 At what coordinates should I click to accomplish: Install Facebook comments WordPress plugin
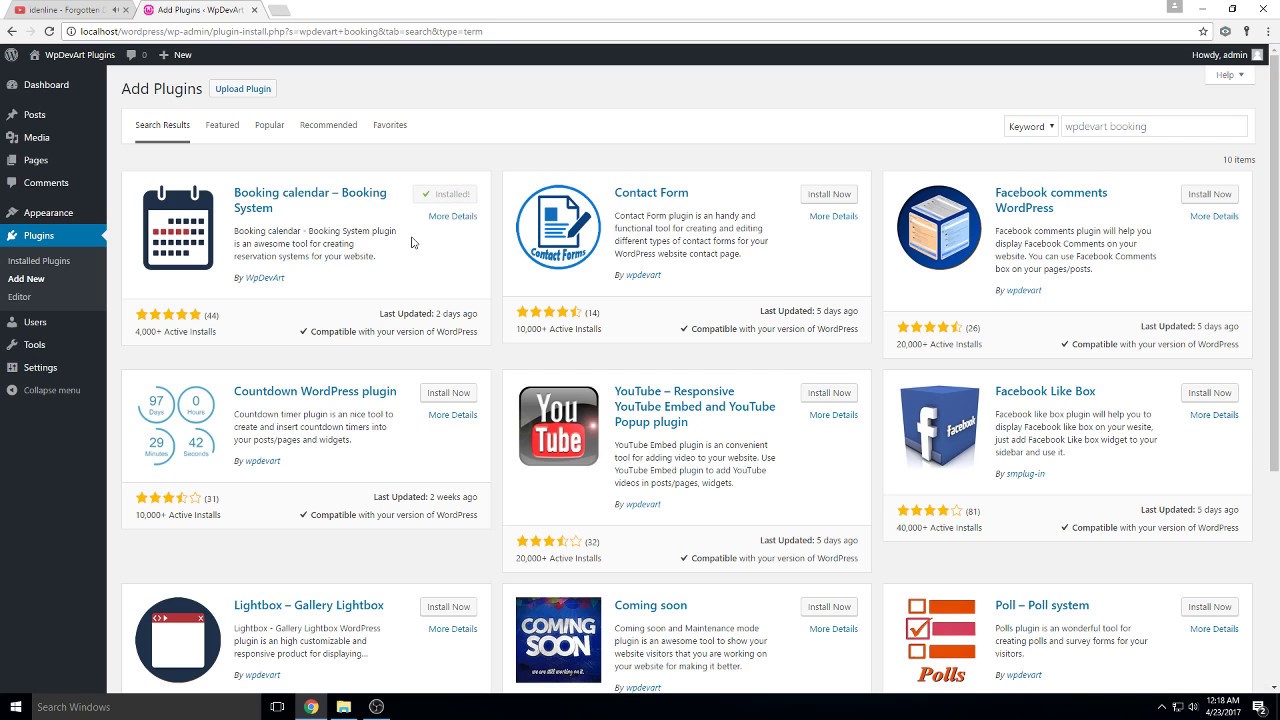click(1209, 194)
